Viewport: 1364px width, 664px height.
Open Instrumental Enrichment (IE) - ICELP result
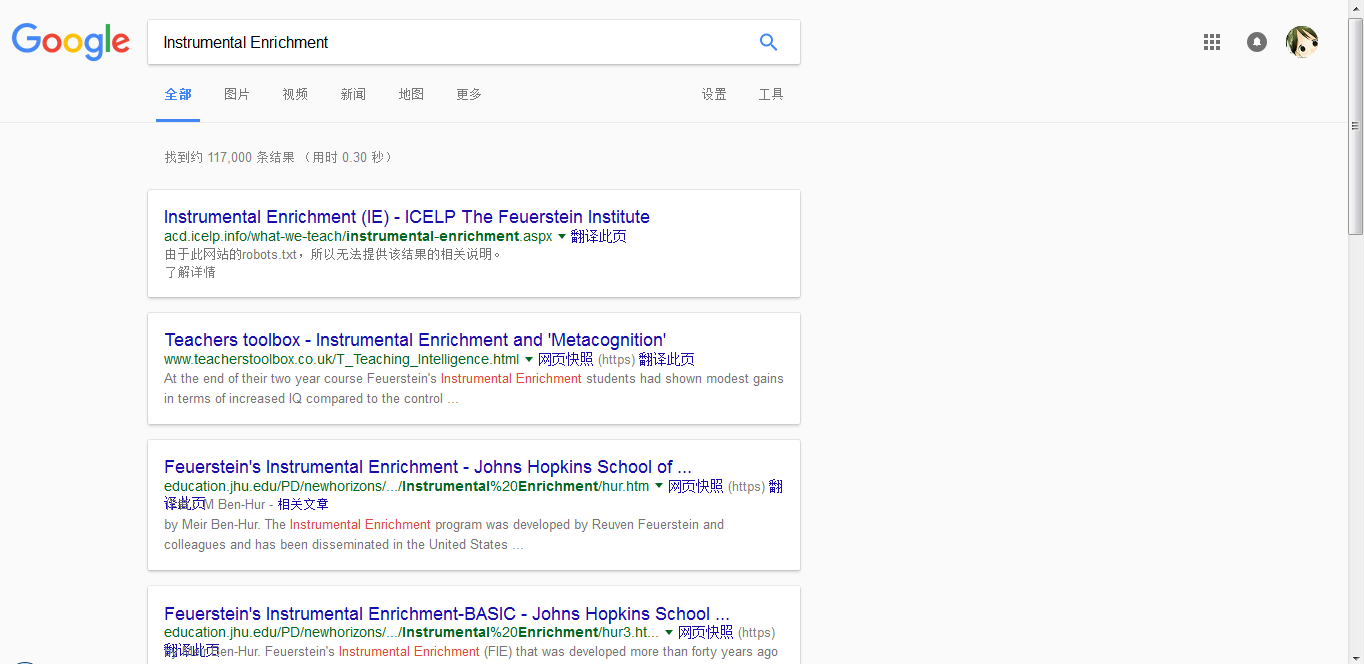coord(406,217)
